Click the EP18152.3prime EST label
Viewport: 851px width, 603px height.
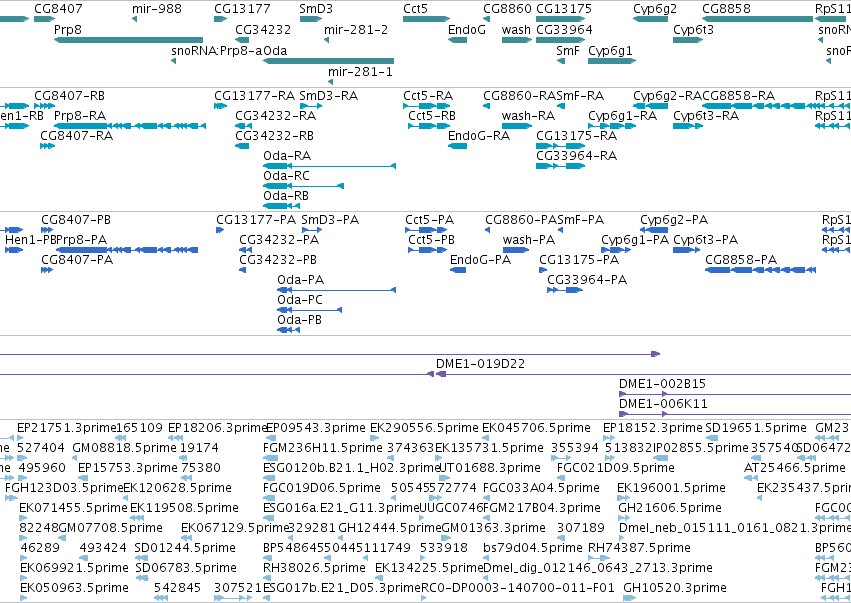tap(652, 428)
